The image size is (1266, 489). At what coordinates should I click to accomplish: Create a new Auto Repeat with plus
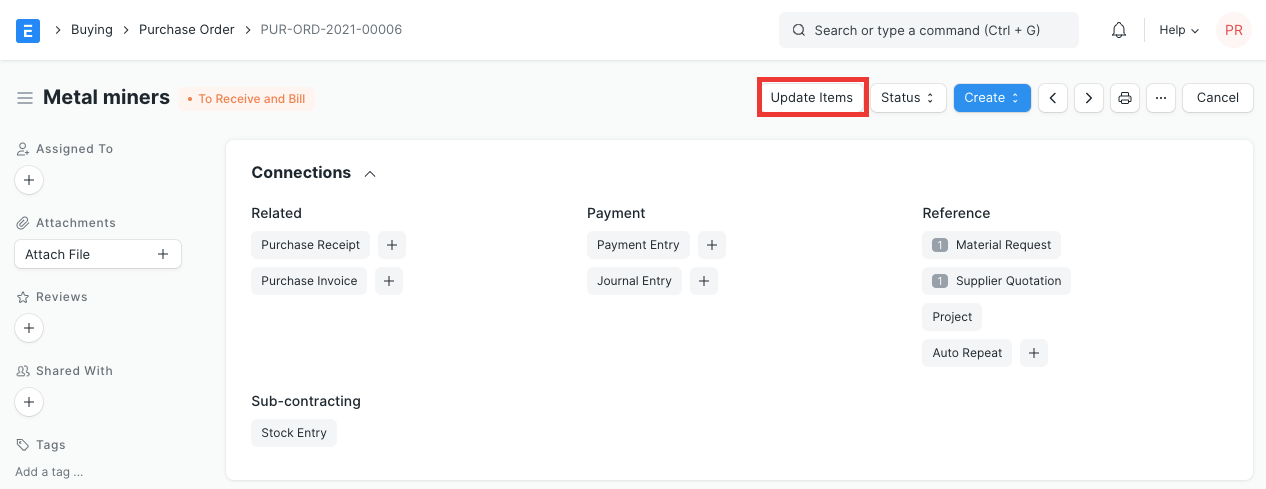click(x=1033, y=353)
